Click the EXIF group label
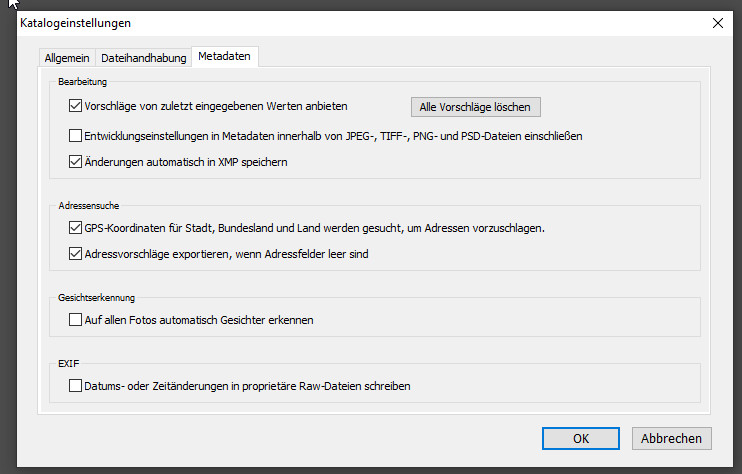Screen dimensions: 742x474 coord(69,362)
